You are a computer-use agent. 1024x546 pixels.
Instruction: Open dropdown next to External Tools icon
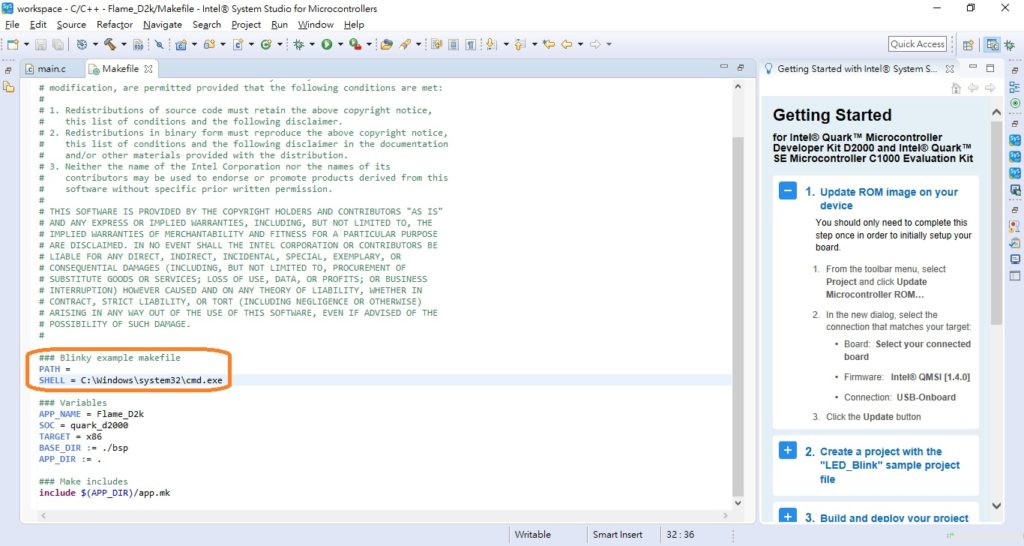point(368,44)
